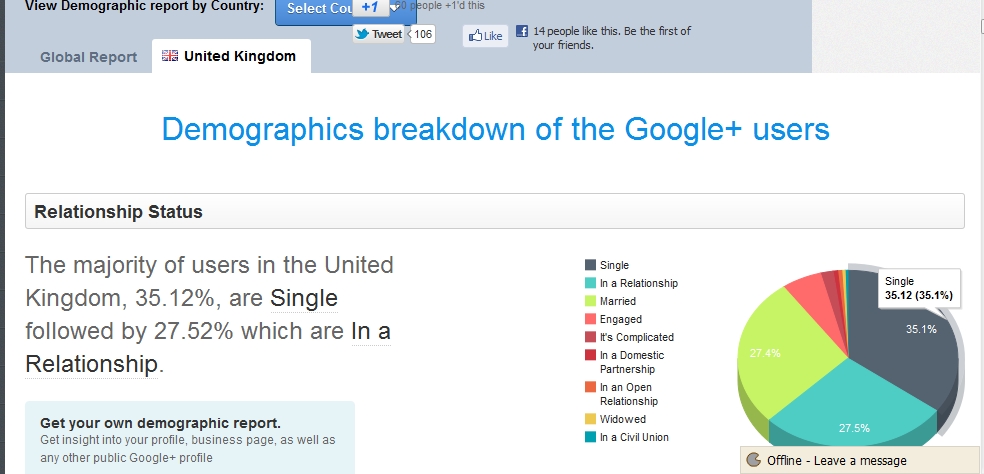Click the tweet count bubble 106
The image size is (984, 474).
click(423, 34)
